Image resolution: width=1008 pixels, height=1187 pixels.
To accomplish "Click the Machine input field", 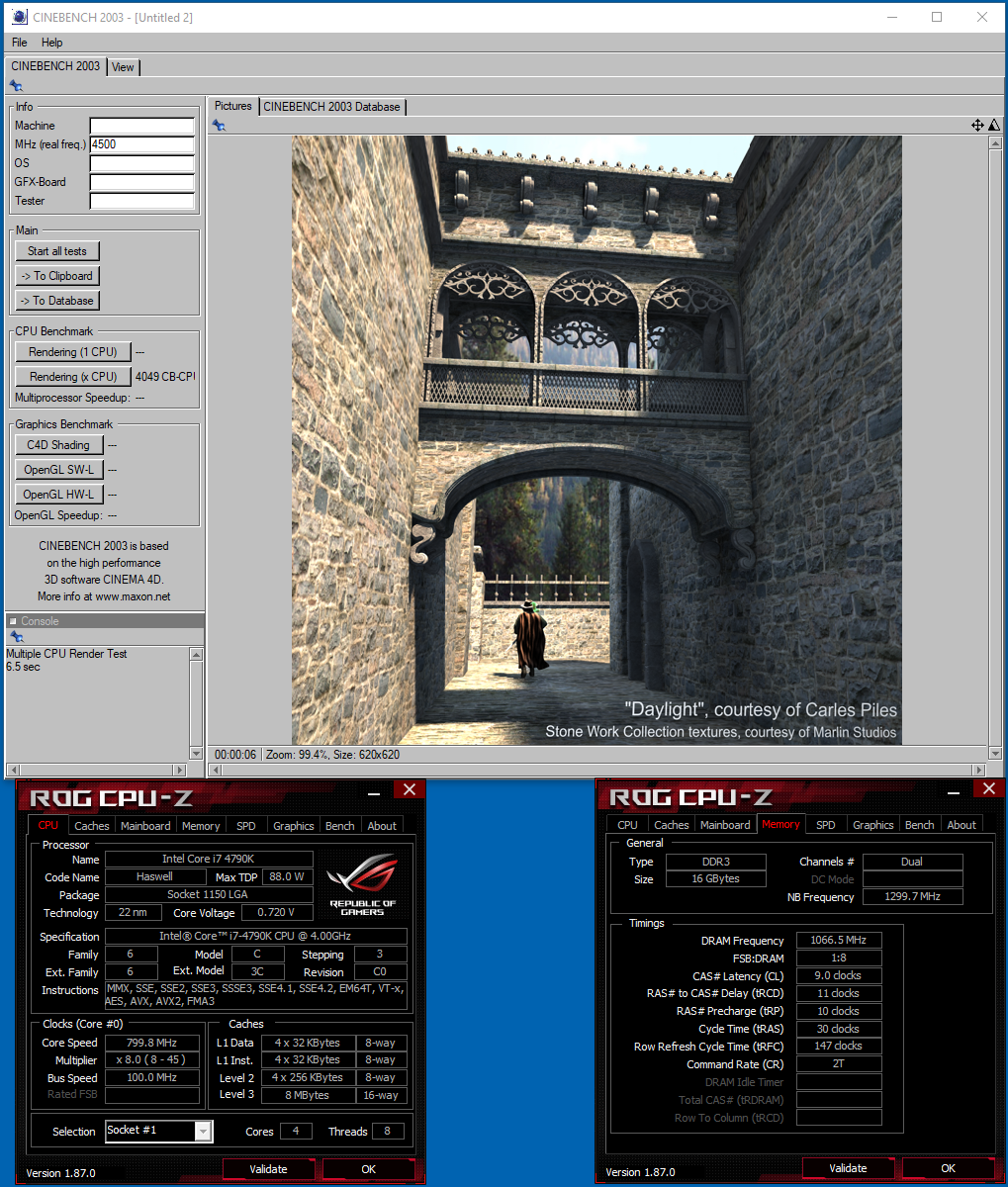I will [x=142, y=126].
